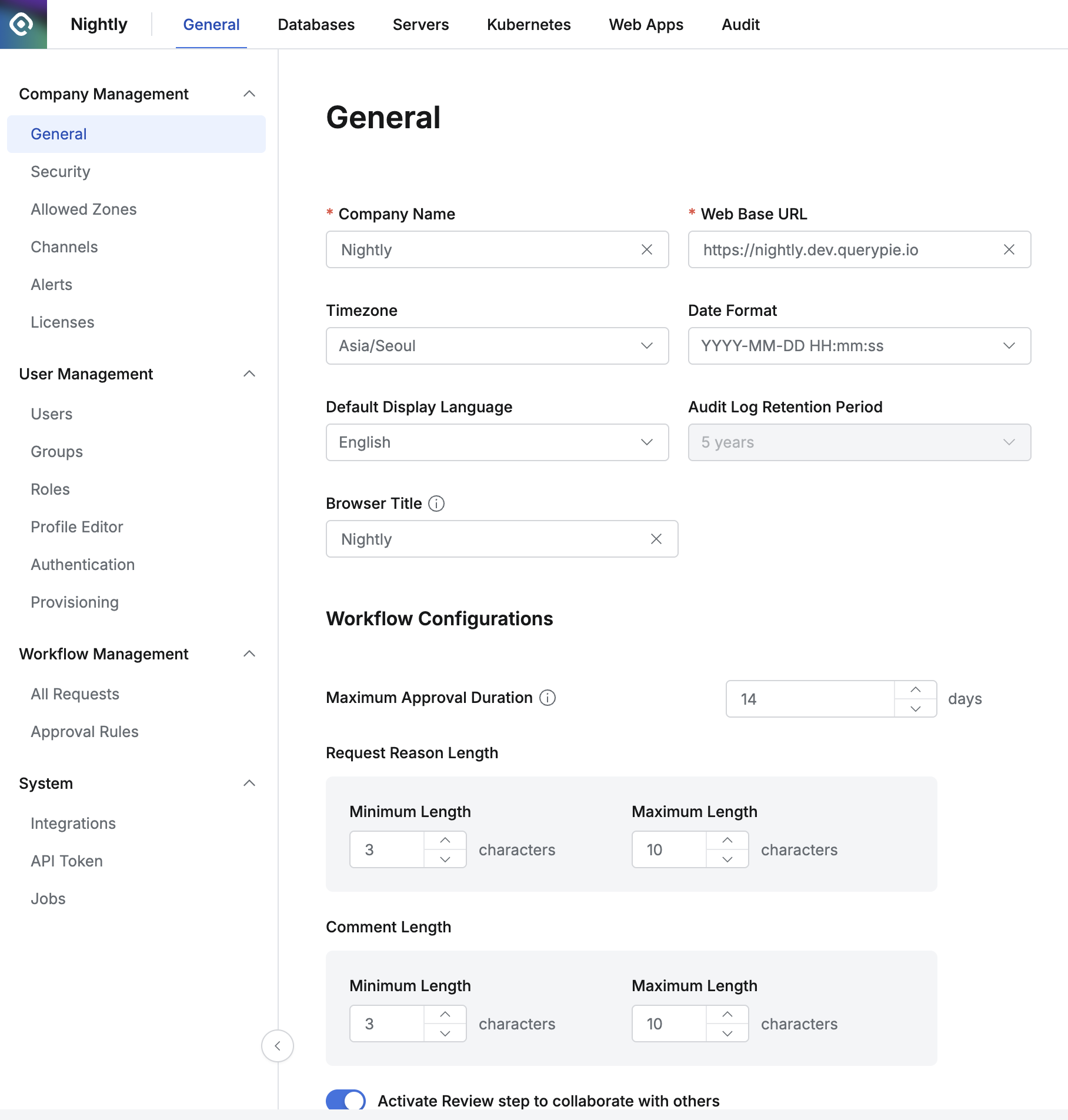Increase Maximum Approval Duration days
Viewport: 1068px width, 1120px height.
click(916, 689)
